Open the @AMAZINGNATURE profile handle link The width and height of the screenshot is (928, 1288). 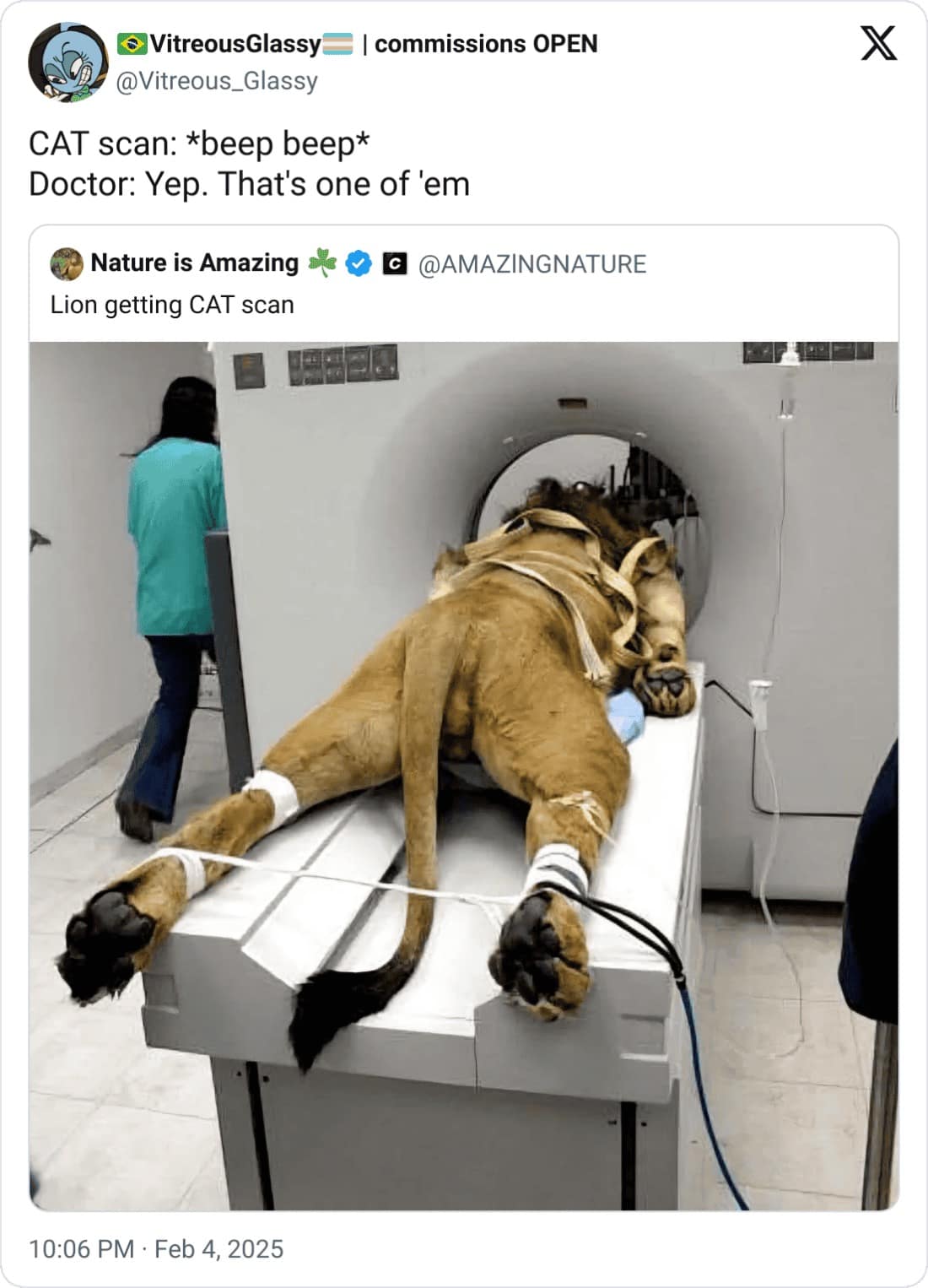tap(533, 263)
